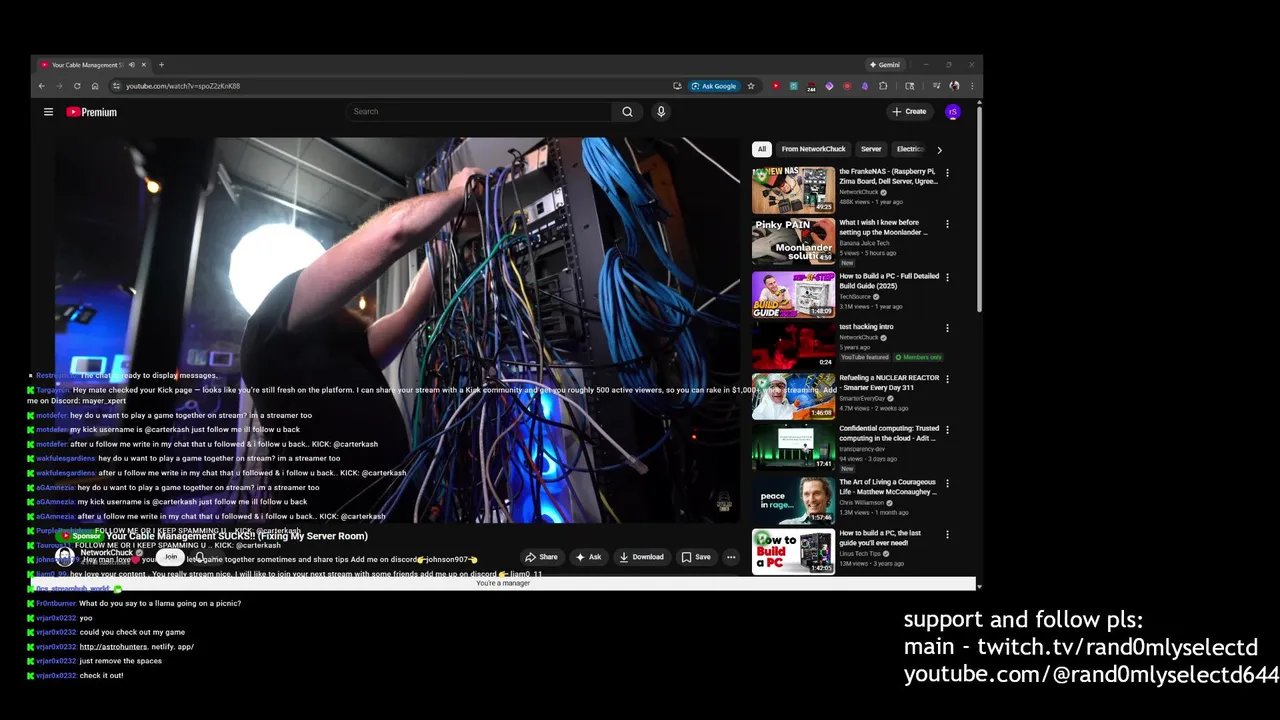Click the YouTube Premium logo
This screenshot has height=720, width=1280.
point(92,112)
